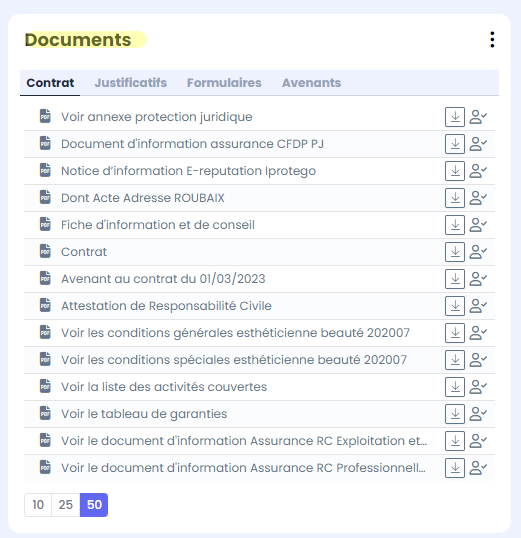Click user-check icon for Fiche d'information
Screen dimensions: 521x538
pos(478,225)
